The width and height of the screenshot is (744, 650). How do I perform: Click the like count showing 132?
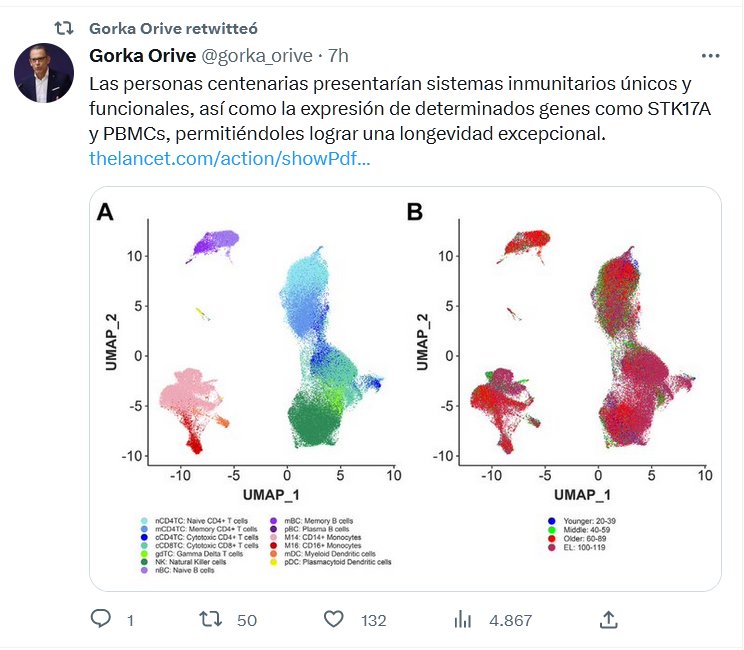coord(373,620)
